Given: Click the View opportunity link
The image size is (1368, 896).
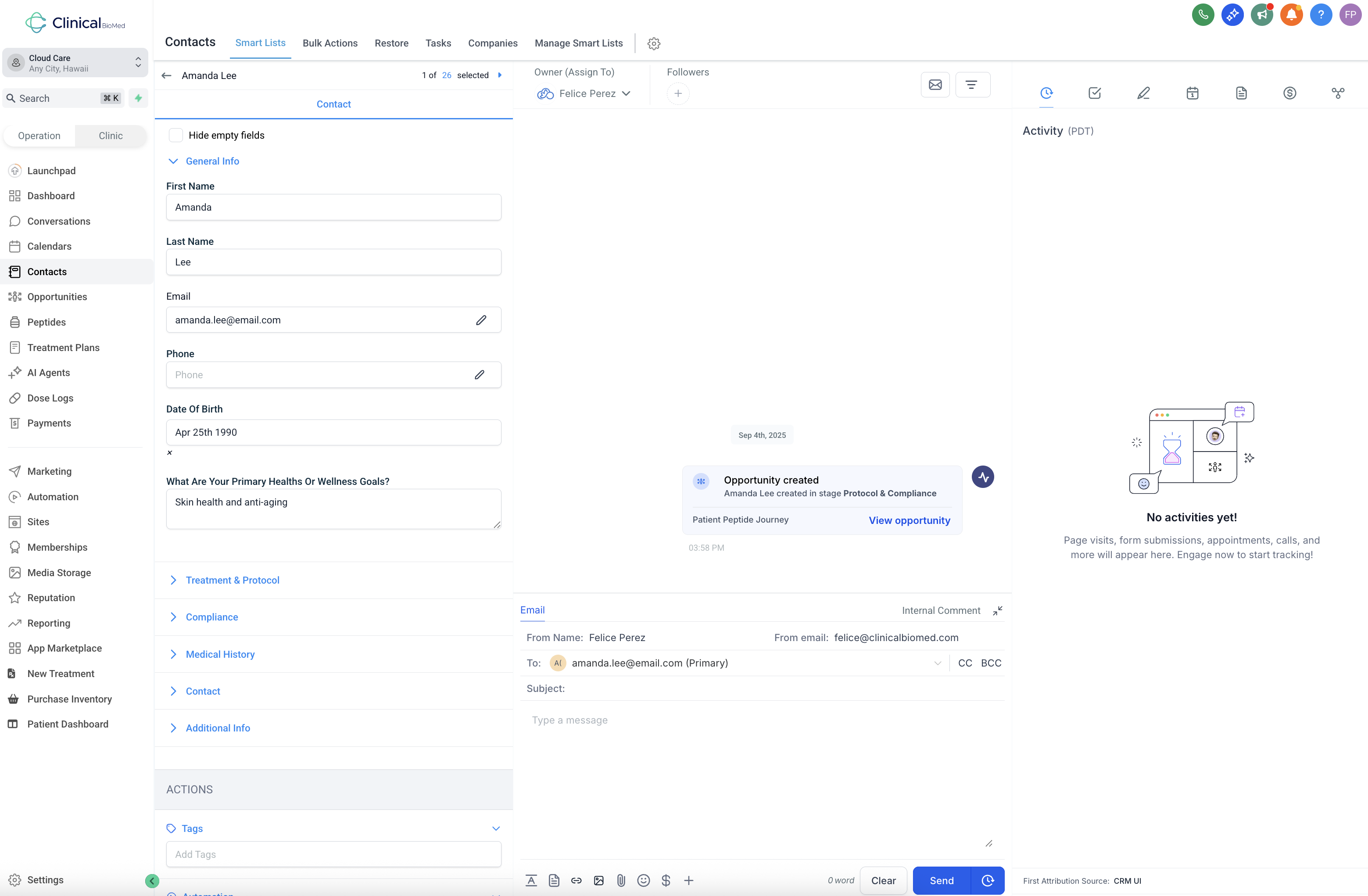Looking at the screenshot, I should (909, 520).
